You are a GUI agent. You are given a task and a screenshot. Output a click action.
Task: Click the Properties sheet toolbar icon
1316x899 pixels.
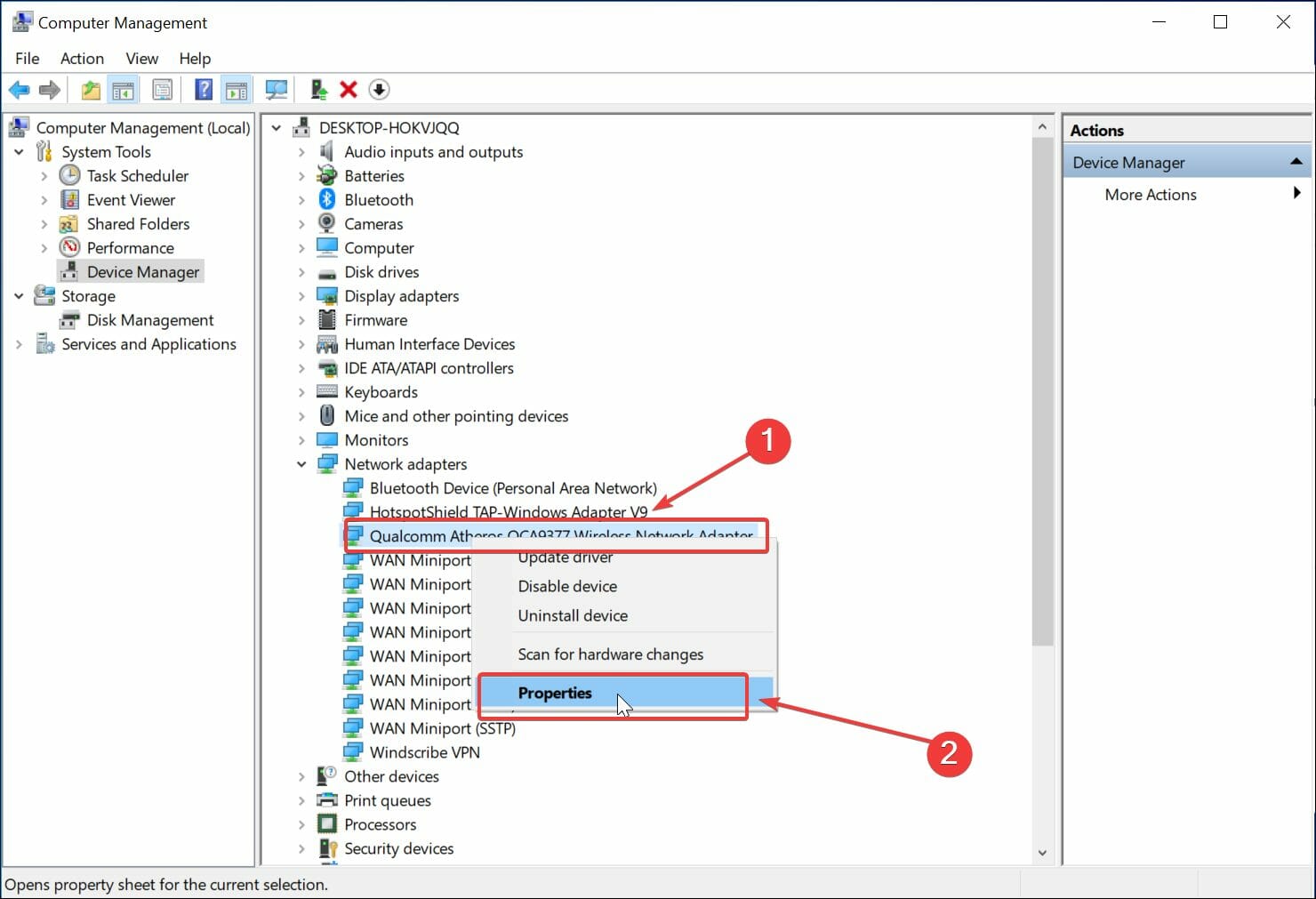[x=163, y=90]
